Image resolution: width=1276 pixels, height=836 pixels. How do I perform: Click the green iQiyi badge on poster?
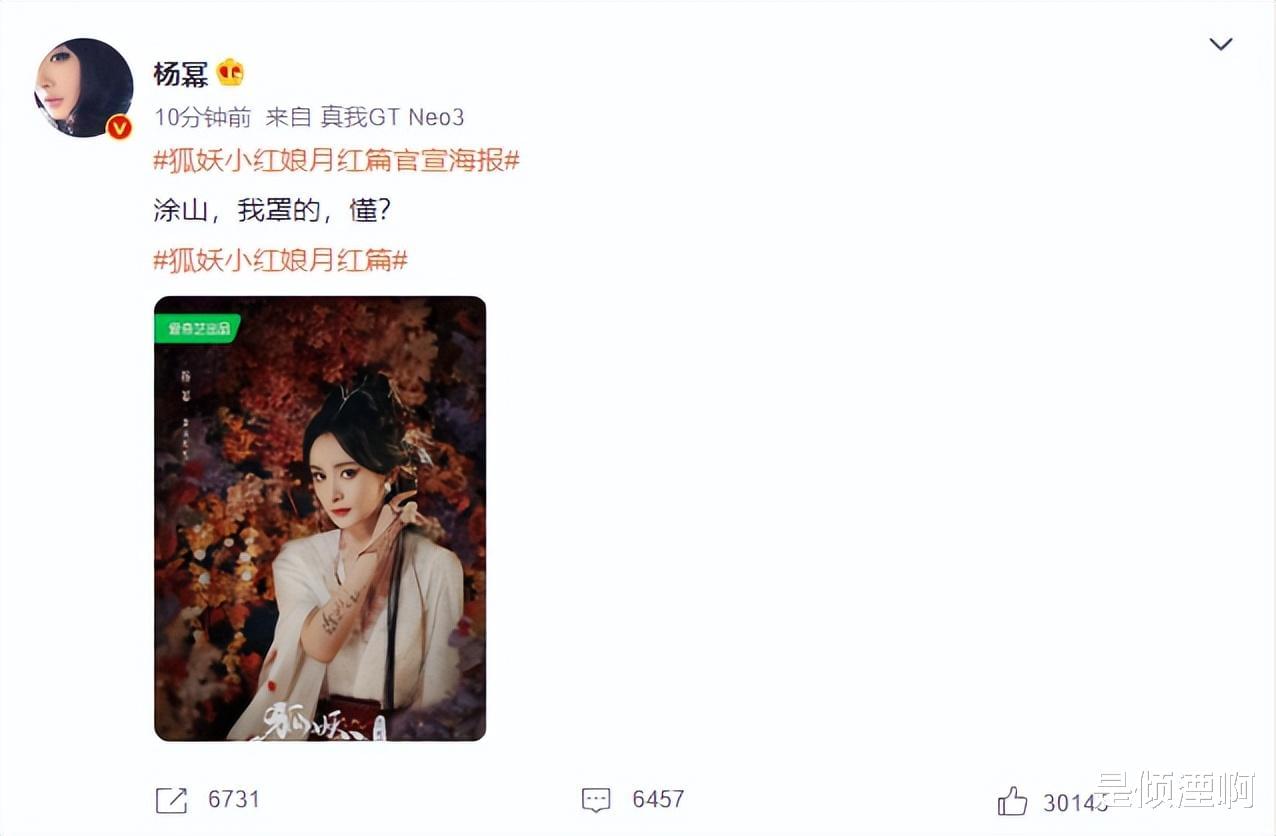[x=197, y=328]
